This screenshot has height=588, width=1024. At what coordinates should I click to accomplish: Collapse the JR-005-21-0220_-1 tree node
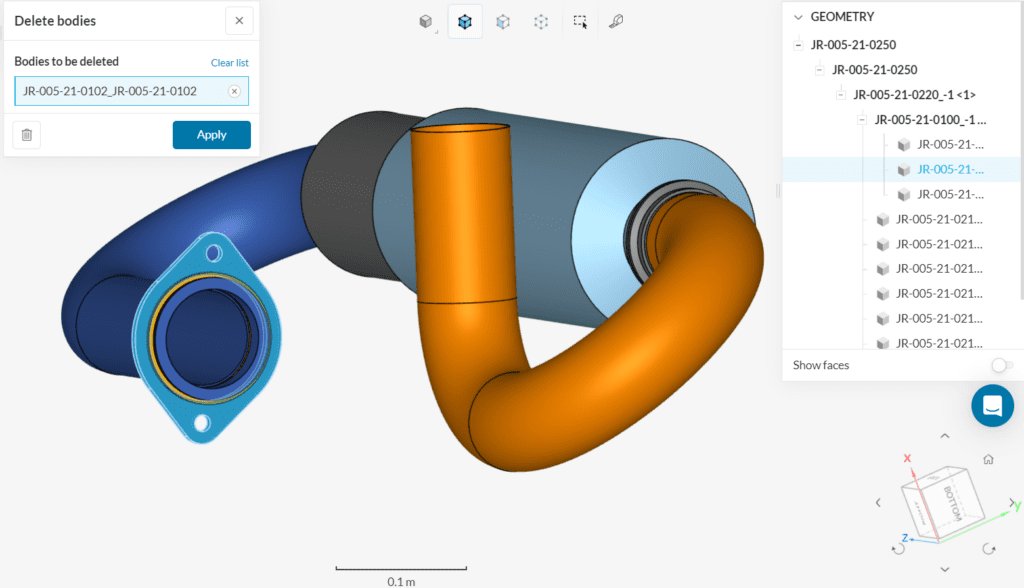[840, 94]
